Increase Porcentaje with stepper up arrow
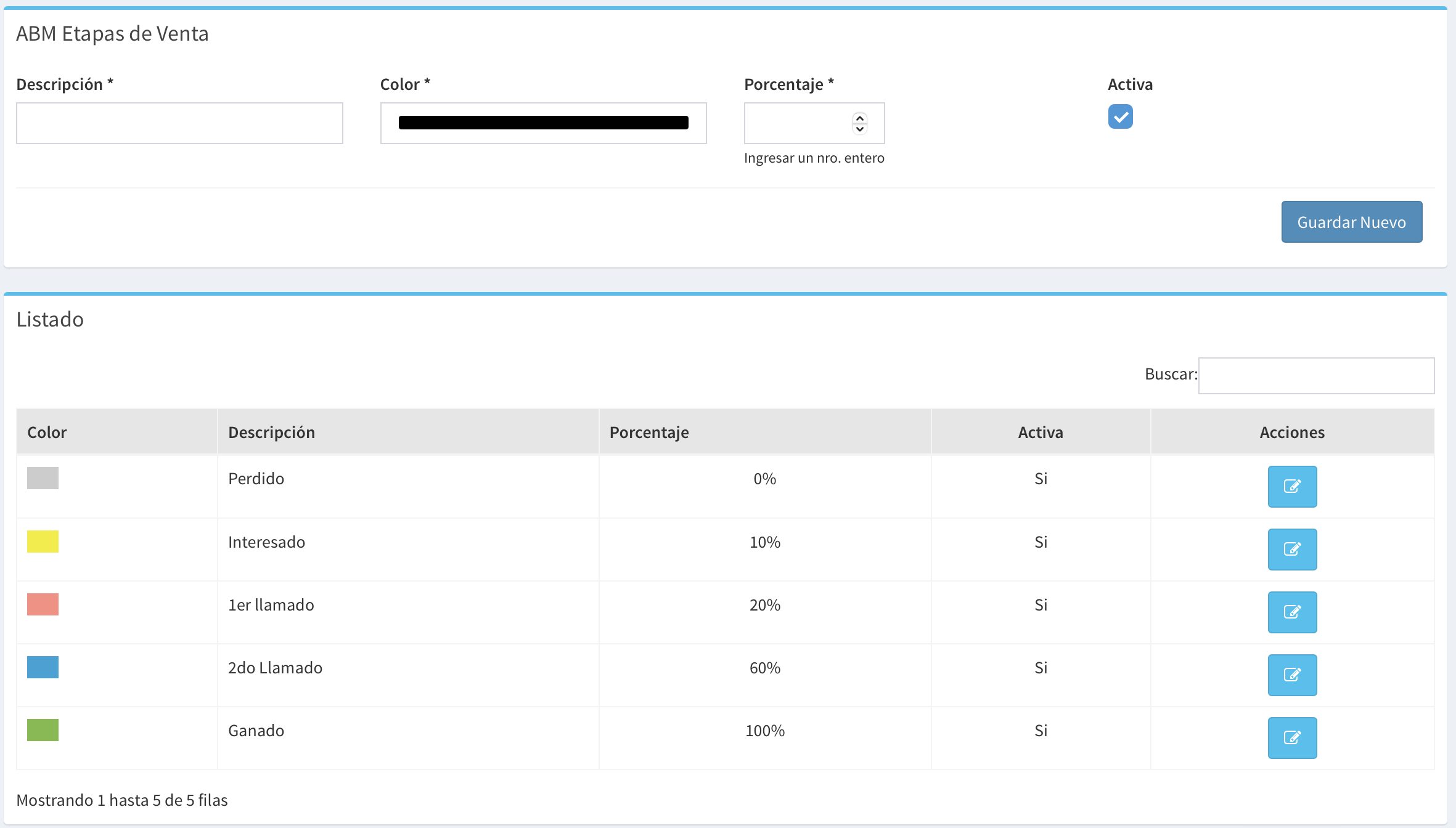1456x828 pixels. (x=860, y=118)
